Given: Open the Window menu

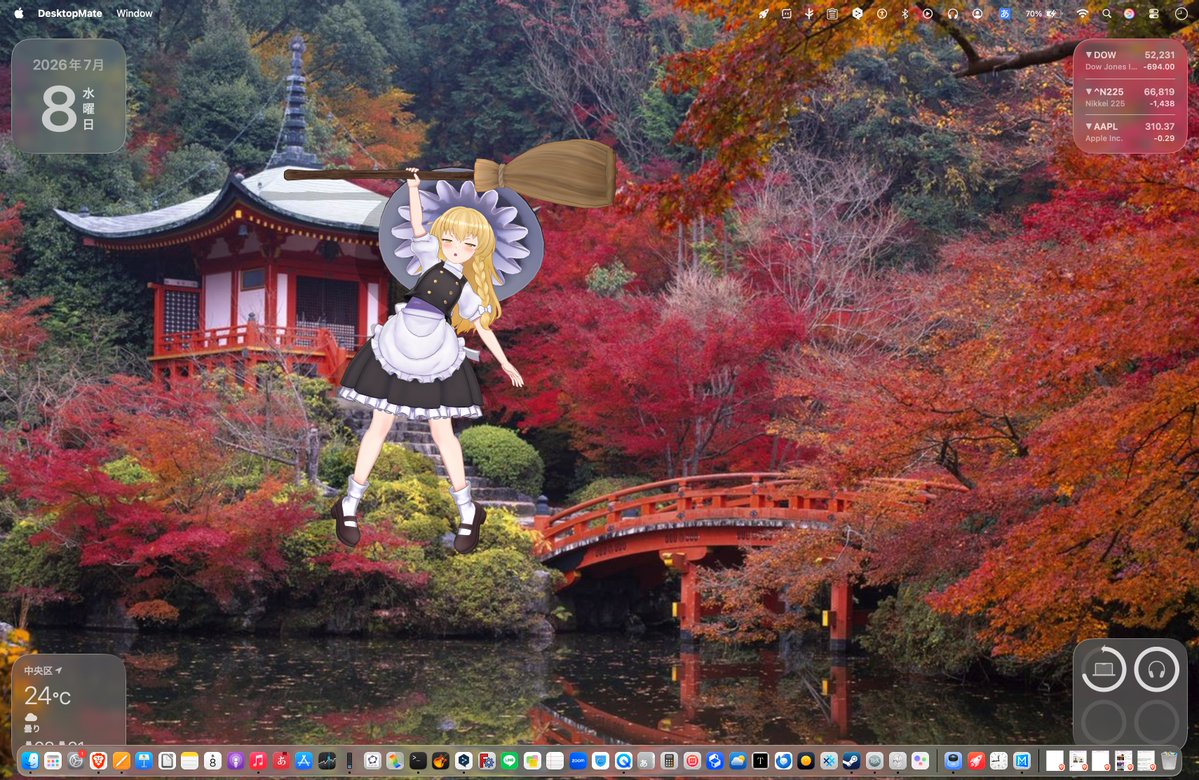Looking at the screenshot, I should (x=135, y=13).
